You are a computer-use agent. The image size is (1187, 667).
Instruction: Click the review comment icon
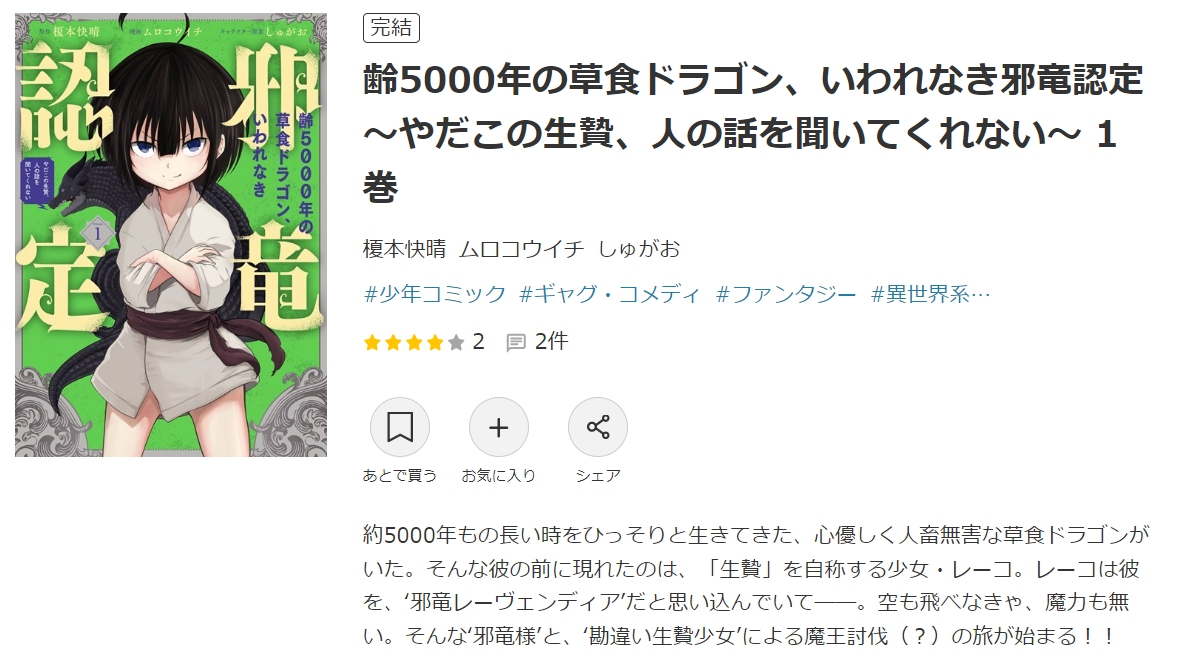(x=516, y=343)
